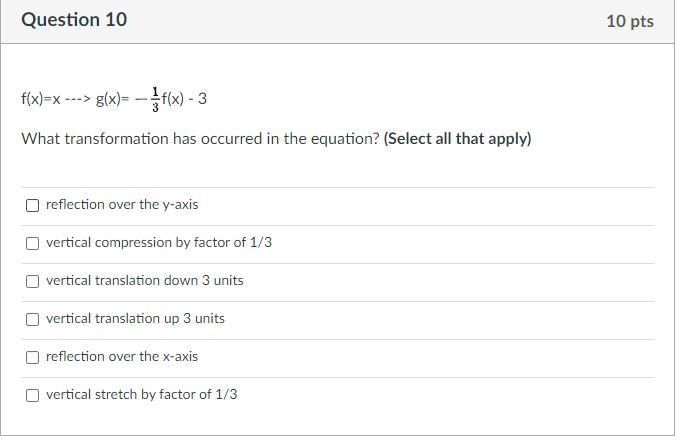Click the 'vertical translation up 3 units' label
Viewport: 683px width, 441px height.
point(135,319)
